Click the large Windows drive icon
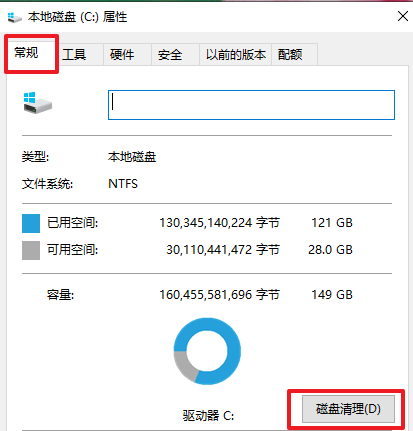This screenshot has width=413, height=431. pos(38,103)
